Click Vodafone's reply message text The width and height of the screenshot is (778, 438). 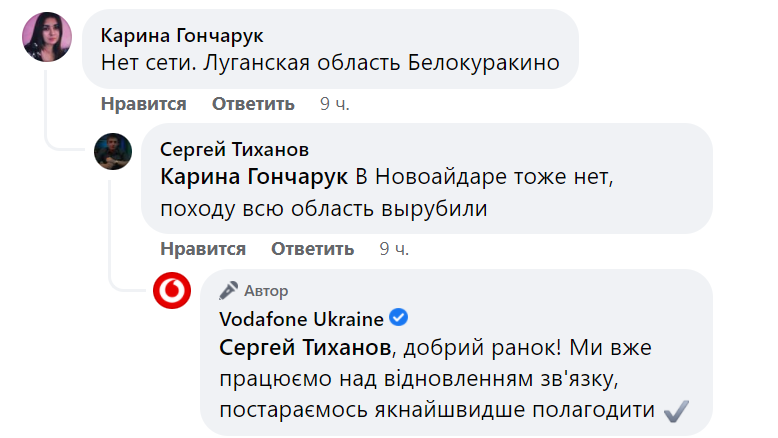[x=440, y=381]
